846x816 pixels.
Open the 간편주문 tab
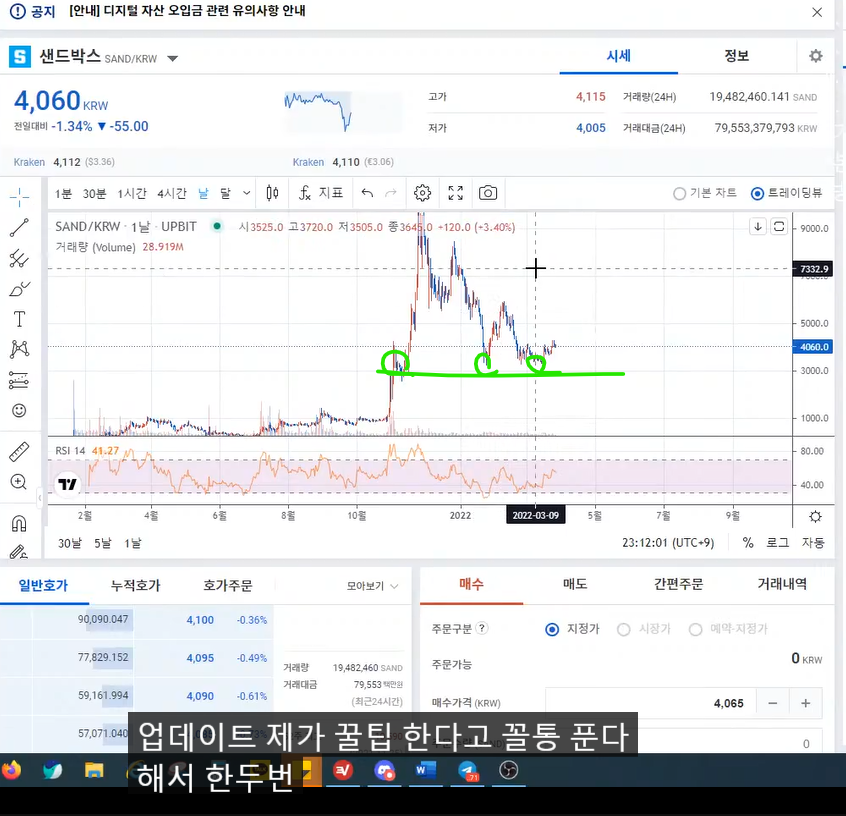(x=678, y=584)
